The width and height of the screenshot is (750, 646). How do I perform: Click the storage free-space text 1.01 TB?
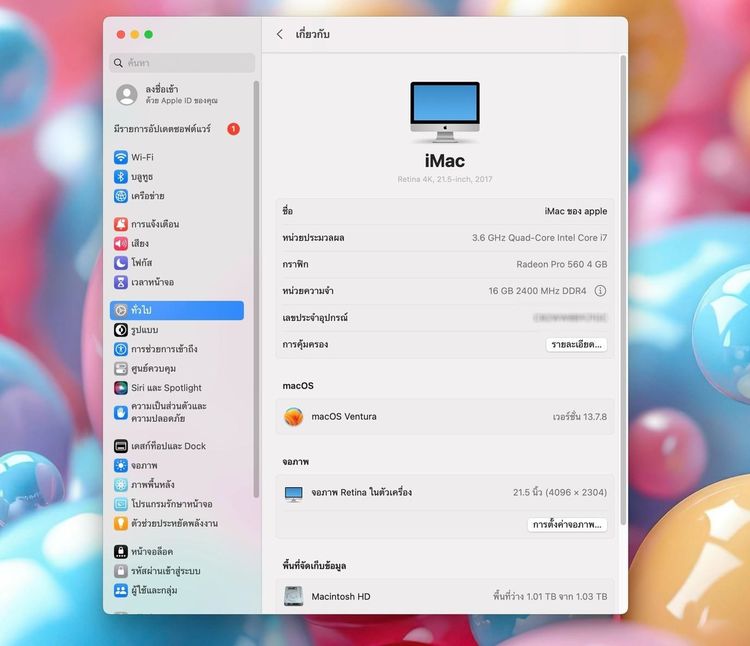point(550,596)
